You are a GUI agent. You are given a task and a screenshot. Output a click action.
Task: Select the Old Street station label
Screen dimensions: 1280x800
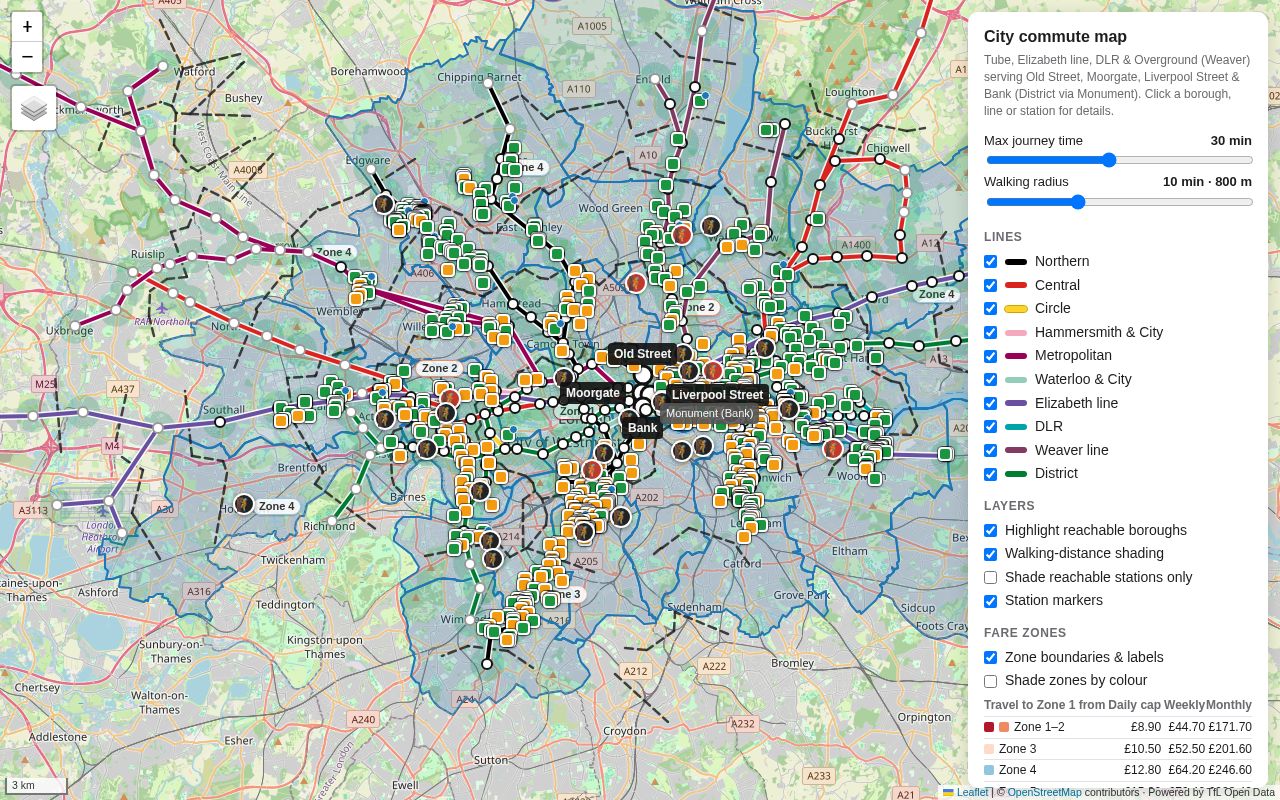coord(642,354)
